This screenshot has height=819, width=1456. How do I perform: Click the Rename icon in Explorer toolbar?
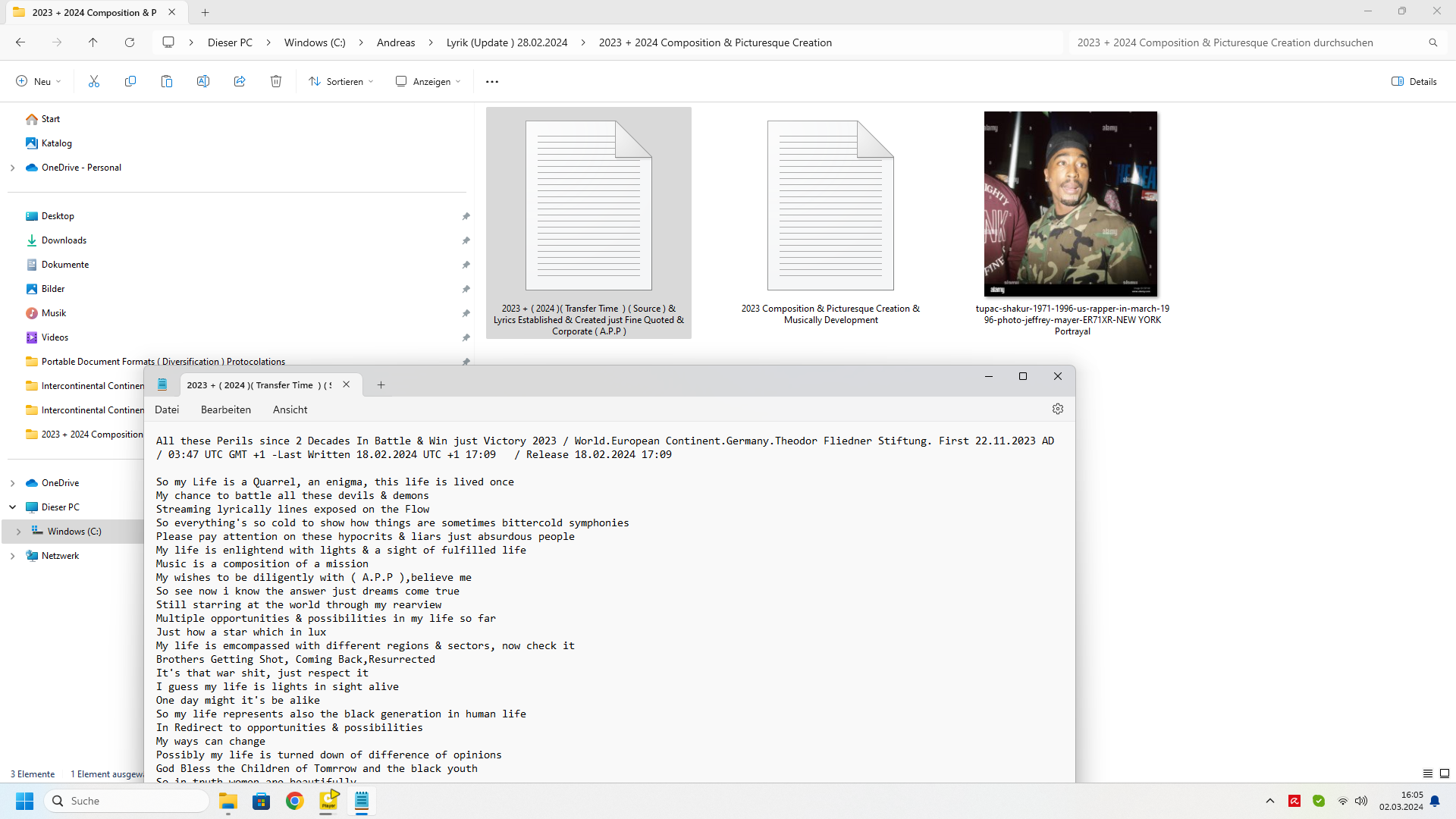point(203,81)
